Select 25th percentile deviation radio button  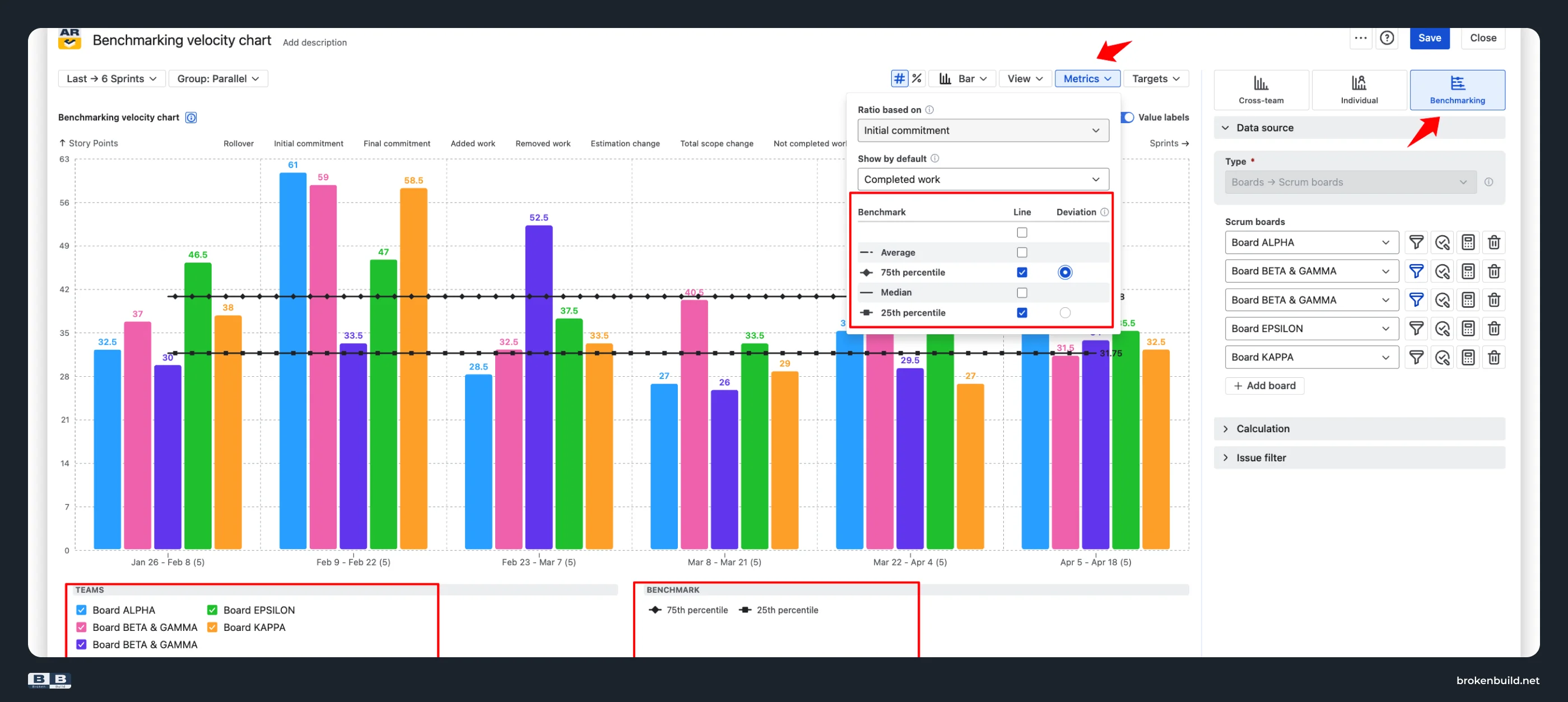pyautogui.click(x=1064, y=313)
